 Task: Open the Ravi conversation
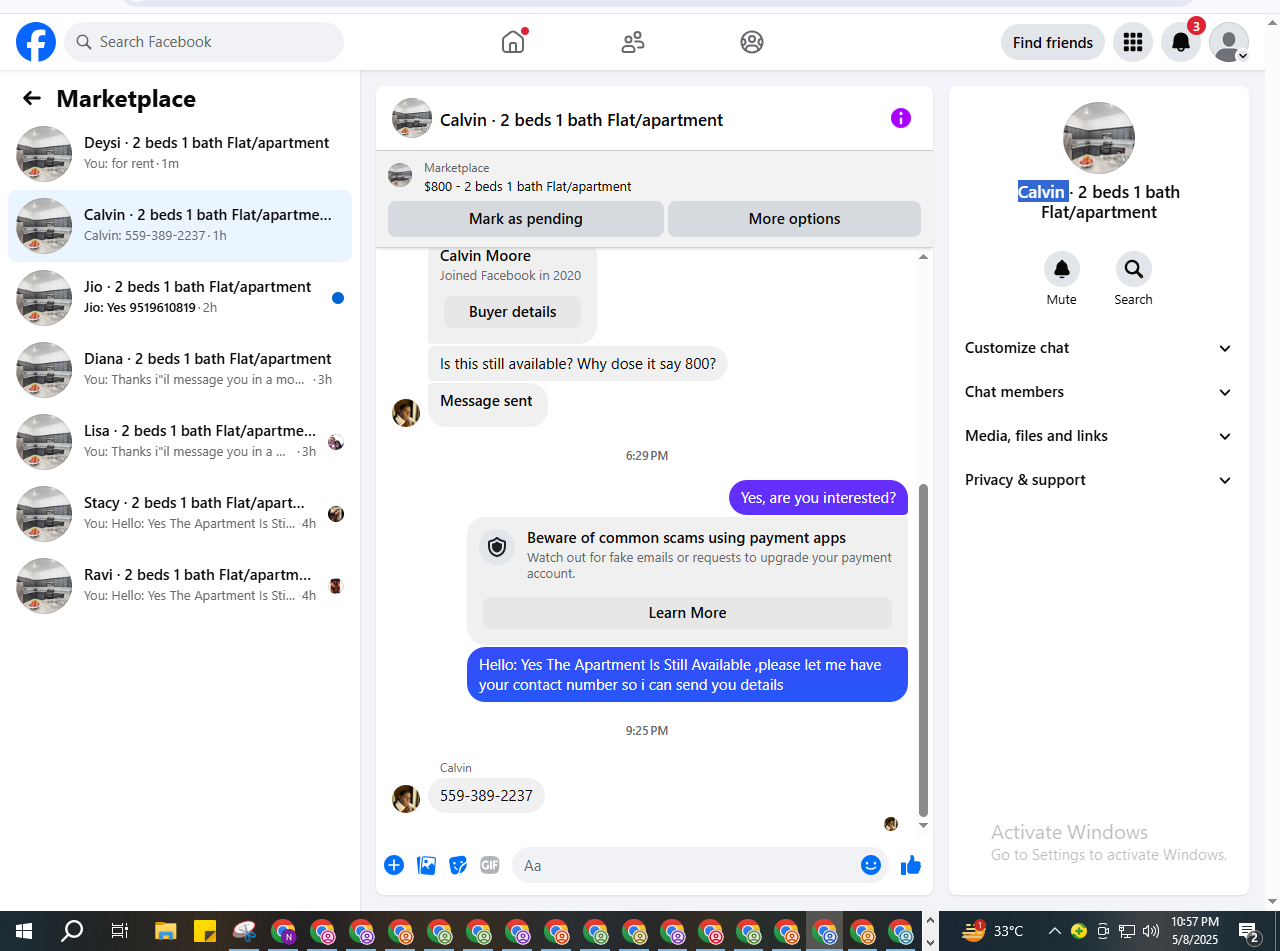(x=180, y=586)
